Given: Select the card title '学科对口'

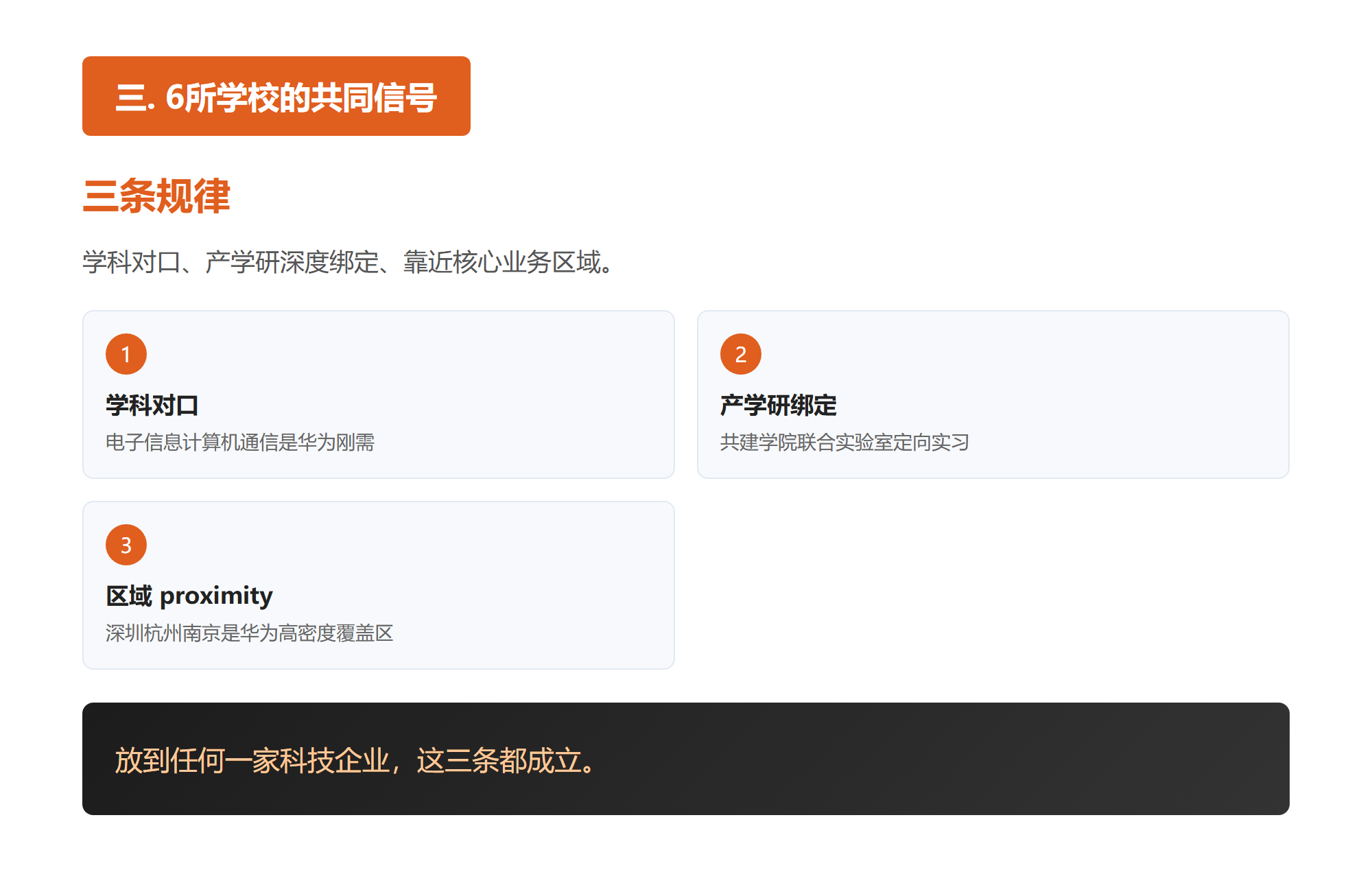Looking at the screenshot, I should click(x=152, y=405).
